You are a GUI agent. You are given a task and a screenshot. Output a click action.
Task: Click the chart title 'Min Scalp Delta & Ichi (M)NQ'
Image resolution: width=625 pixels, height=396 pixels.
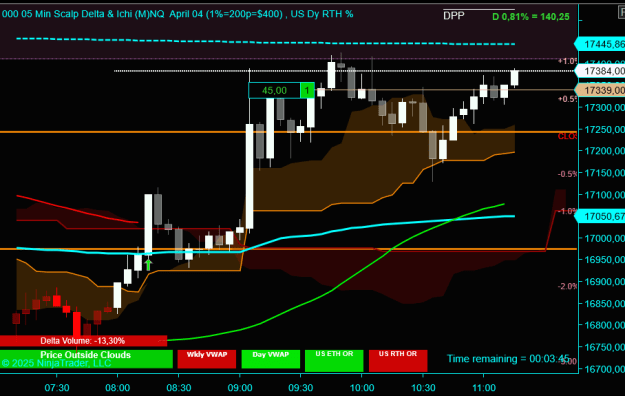point(100,14)
